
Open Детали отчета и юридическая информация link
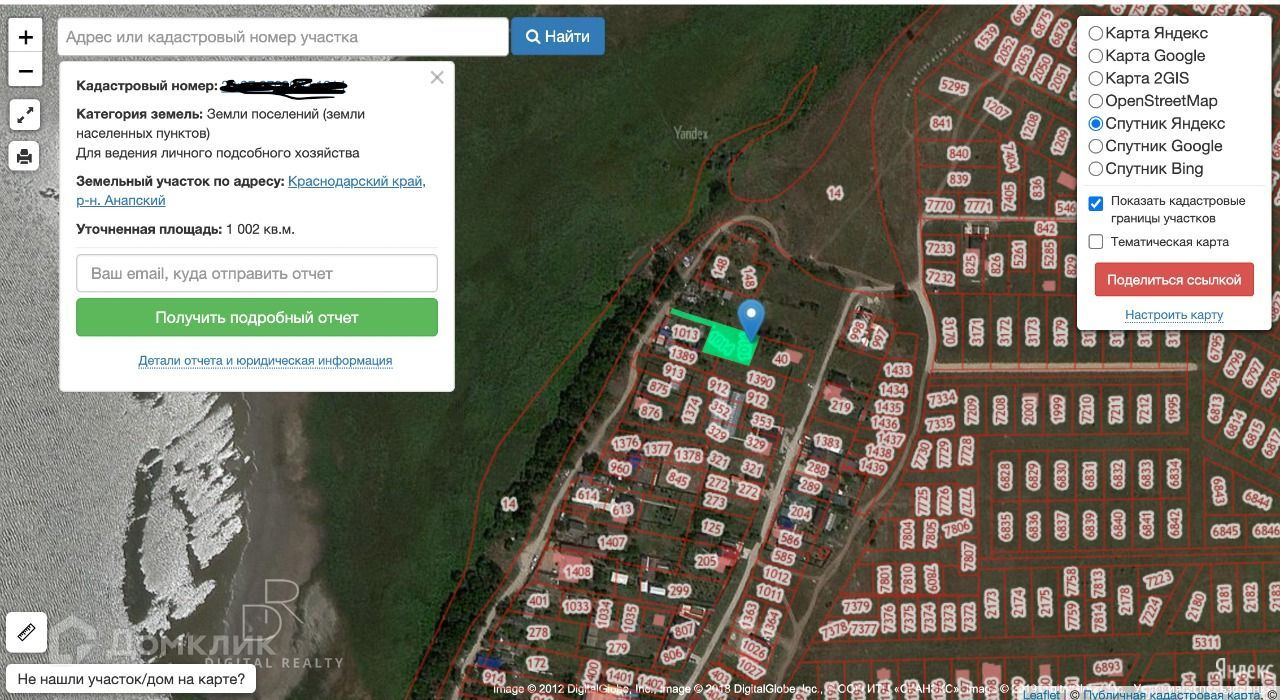coord(265,360)
